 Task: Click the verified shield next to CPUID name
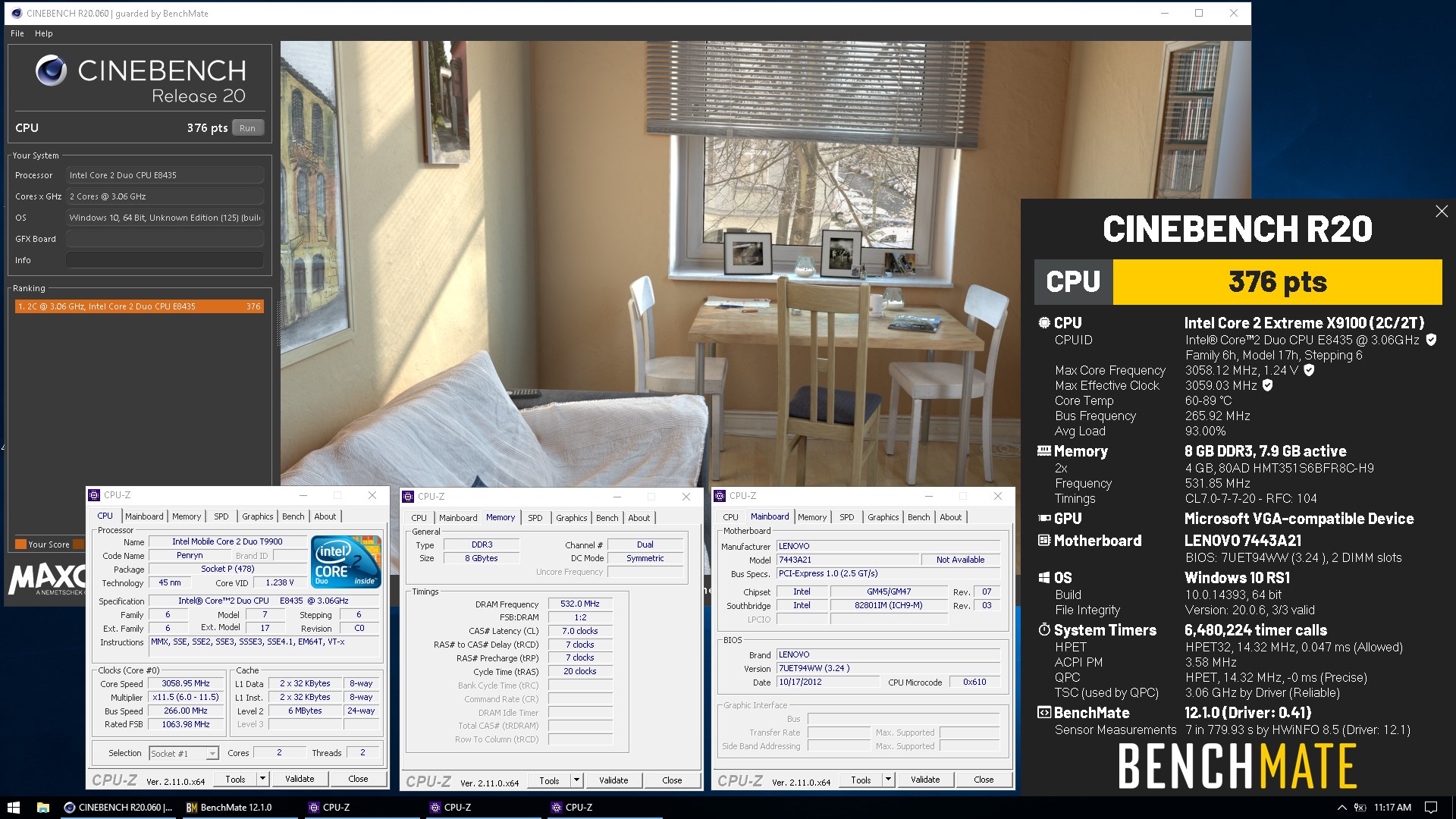click(1431, 340)
